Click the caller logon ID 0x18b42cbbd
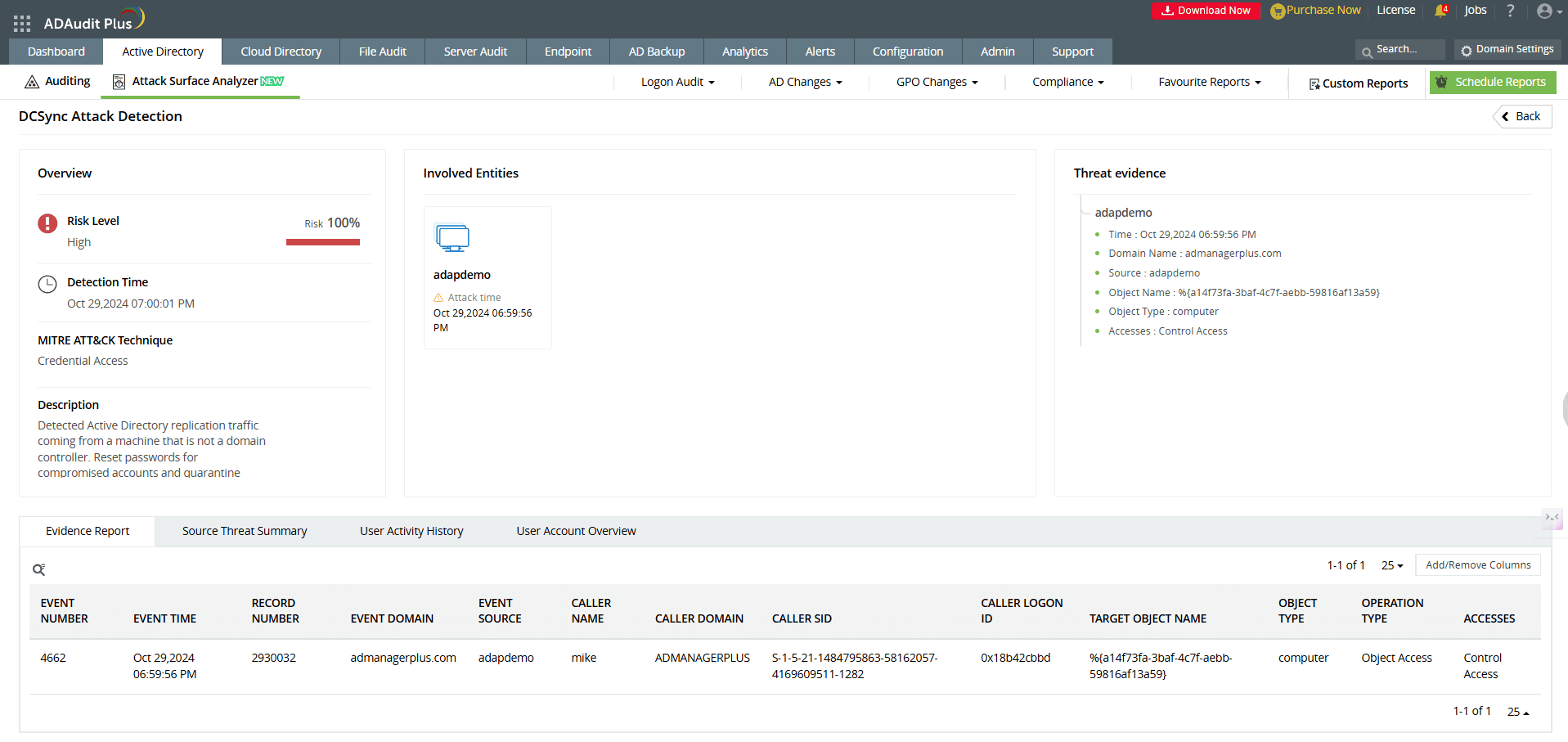The image size is (1568, 742). (x=1016, y=659)
